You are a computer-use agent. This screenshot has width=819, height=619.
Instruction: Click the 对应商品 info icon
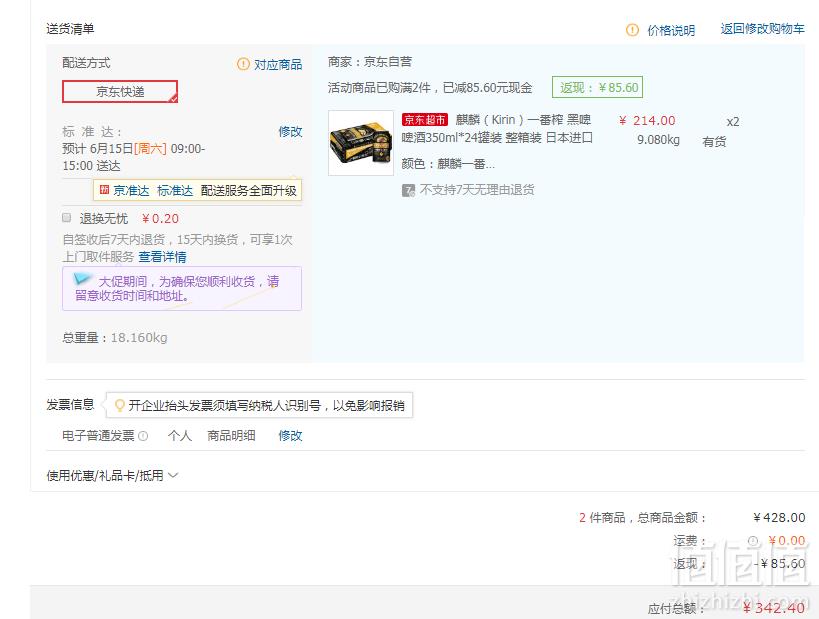pos(243,64)
